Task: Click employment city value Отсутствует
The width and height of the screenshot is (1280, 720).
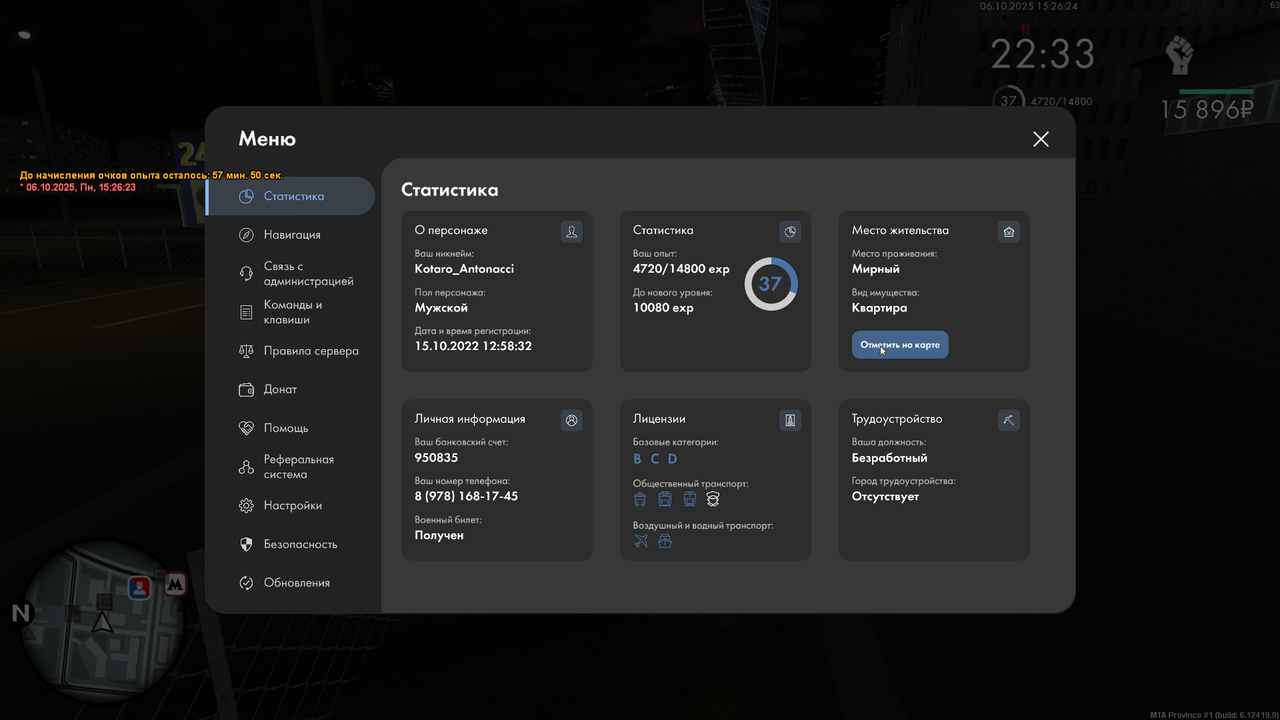Action: pyautogui.click(x=885, y=496)
